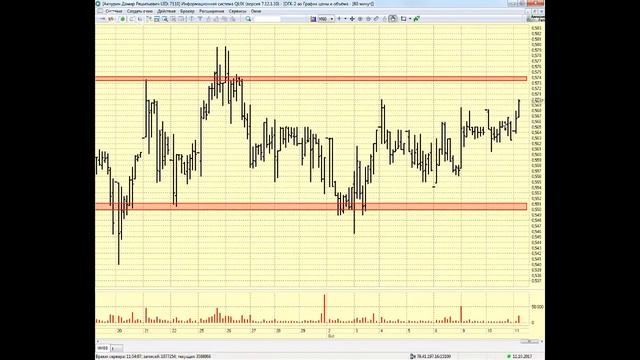Focus the search field beside the magnifier
Image resolution: width=640 pixels, height=360 pixels.
(267, 19)
